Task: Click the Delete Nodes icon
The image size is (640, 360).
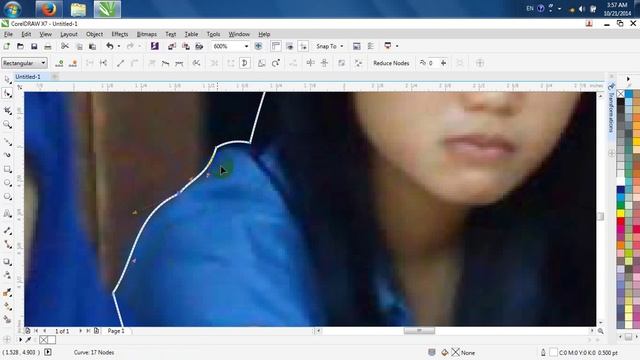Action: tap(73, 63)
